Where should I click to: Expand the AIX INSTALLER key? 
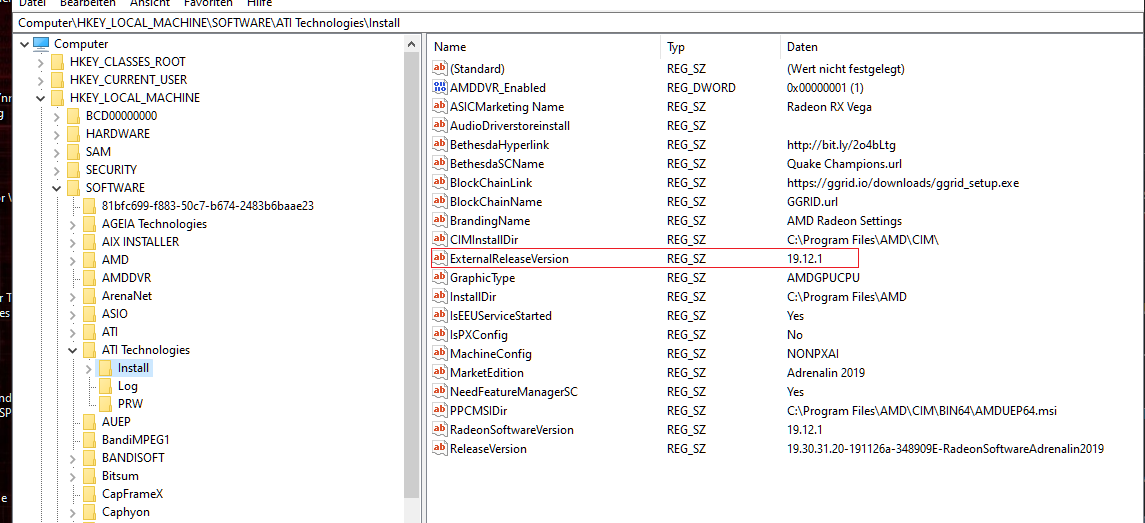[73, 242]
